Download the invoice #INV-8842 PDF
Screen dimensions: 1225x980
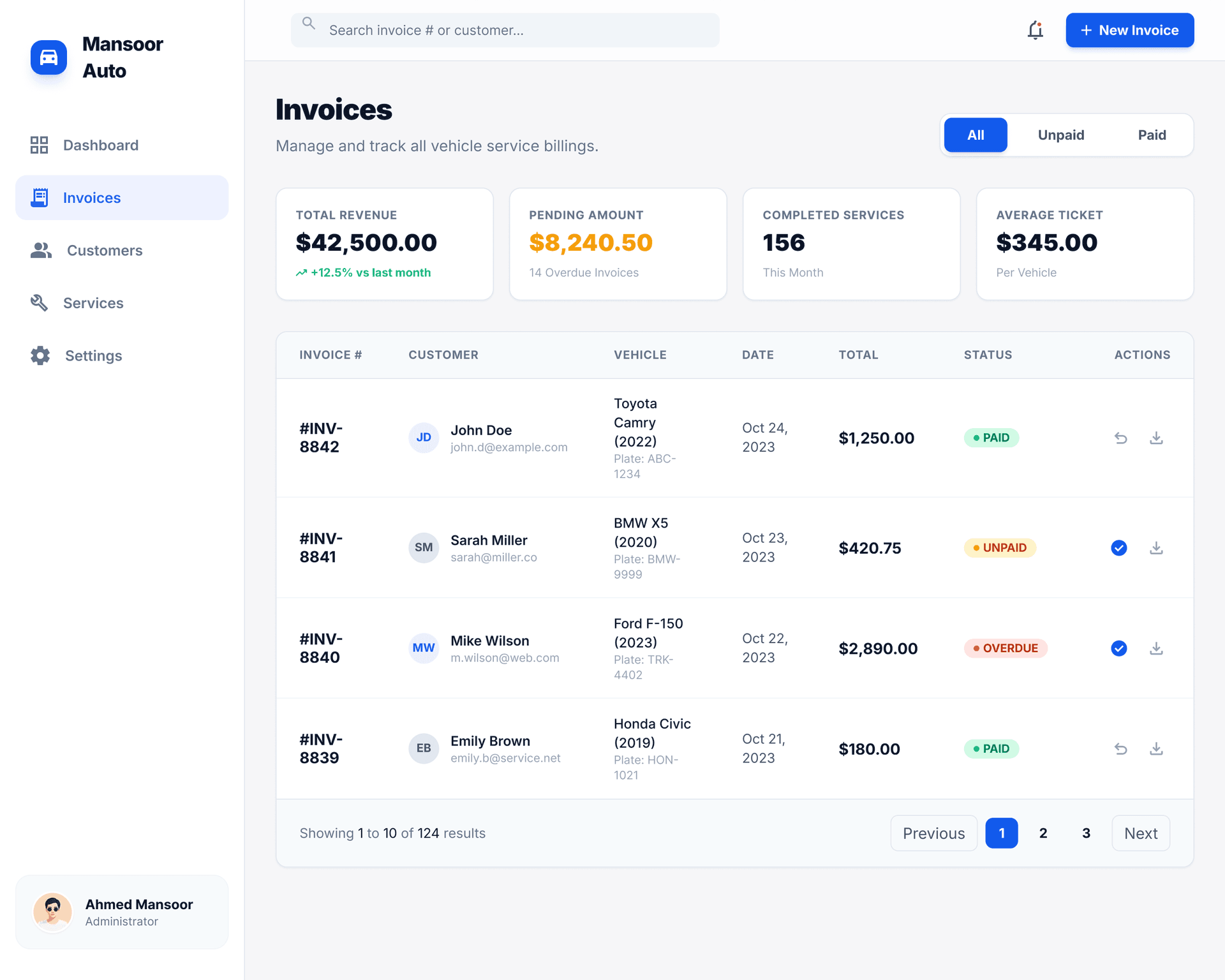click(1156, 438)
